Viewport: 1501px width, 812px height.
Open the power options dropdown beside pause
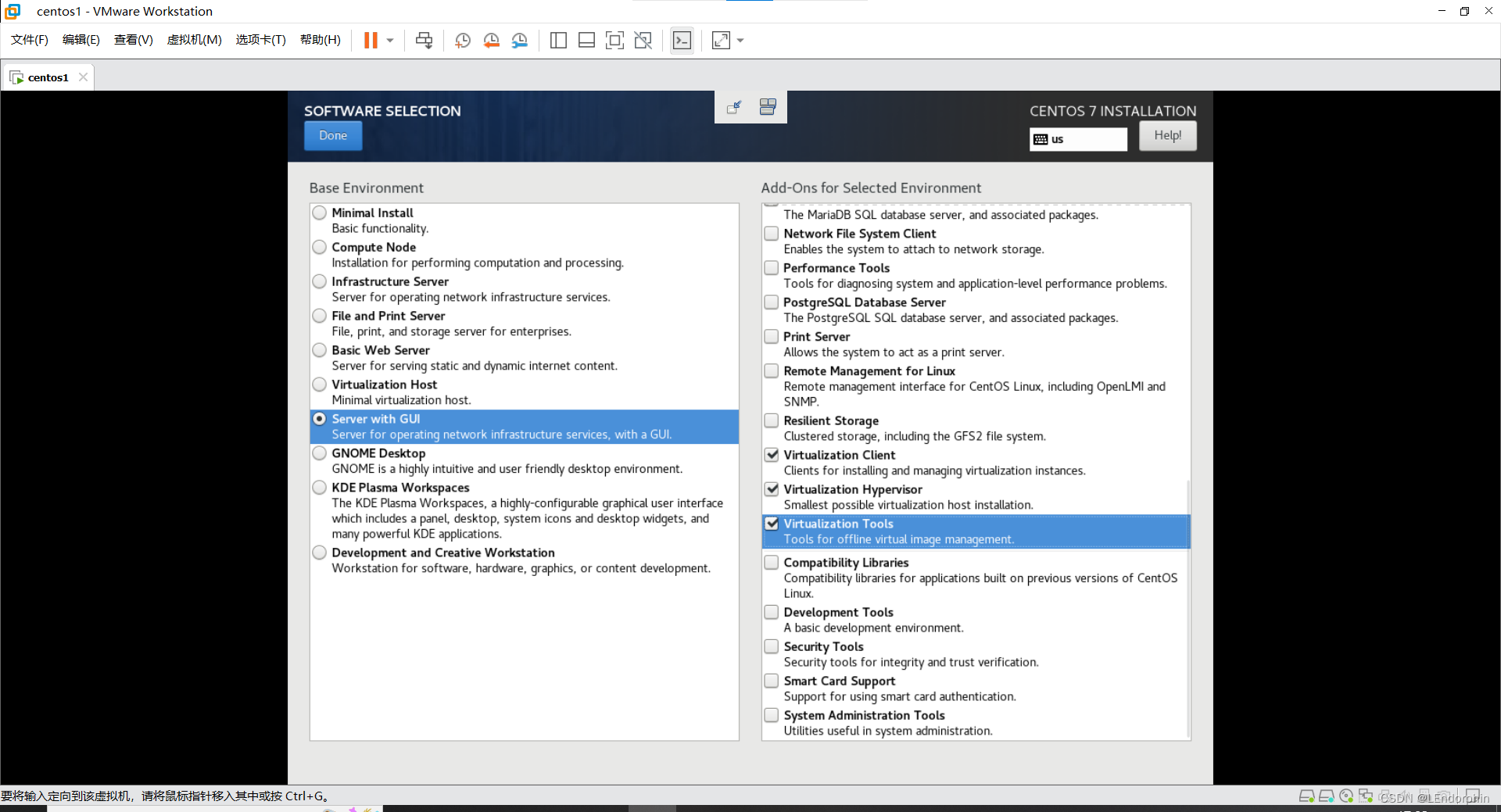tap(390, 40)
